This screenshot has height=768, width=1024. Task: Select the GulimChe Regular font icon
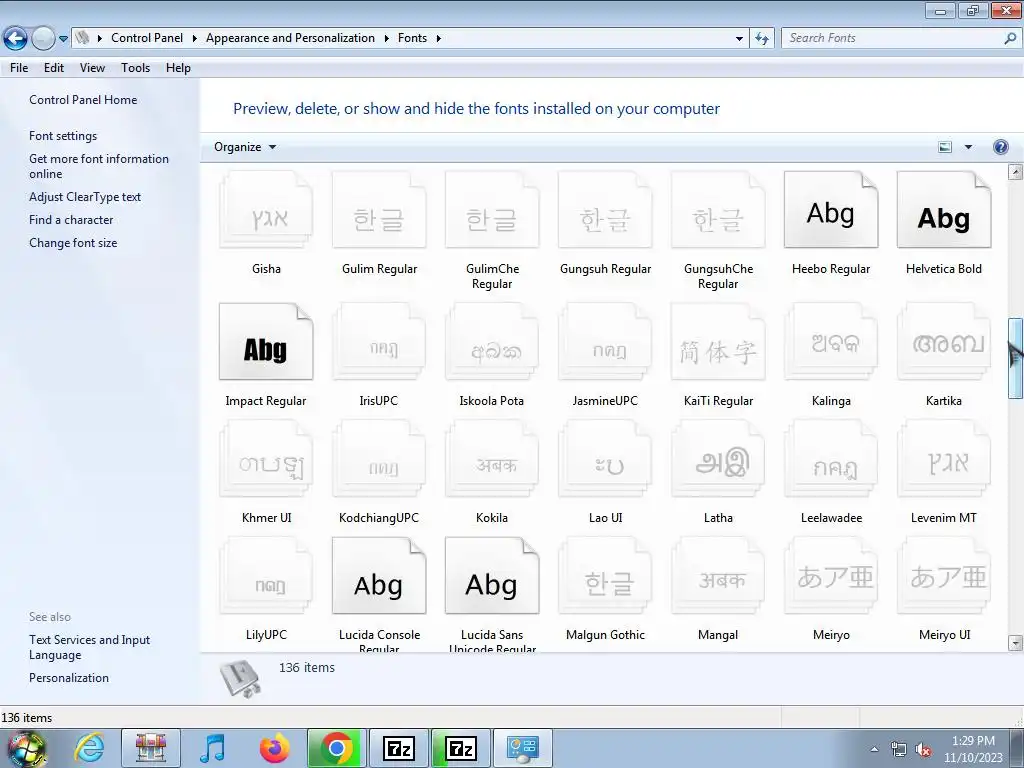click(492, 210)
